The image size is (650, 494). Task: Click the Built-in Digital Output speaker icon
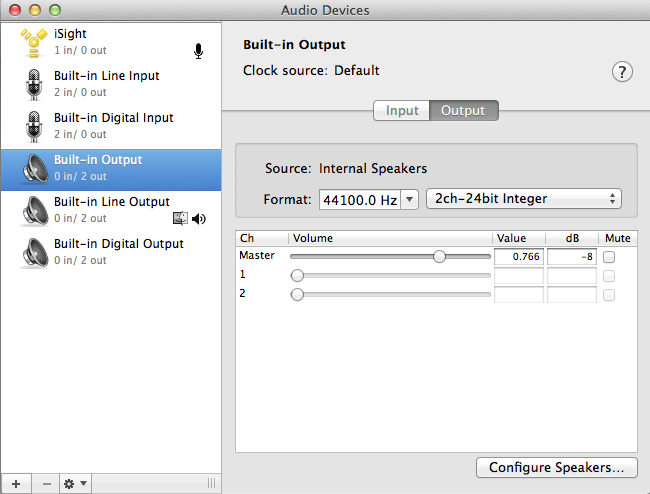coord(34,252)
